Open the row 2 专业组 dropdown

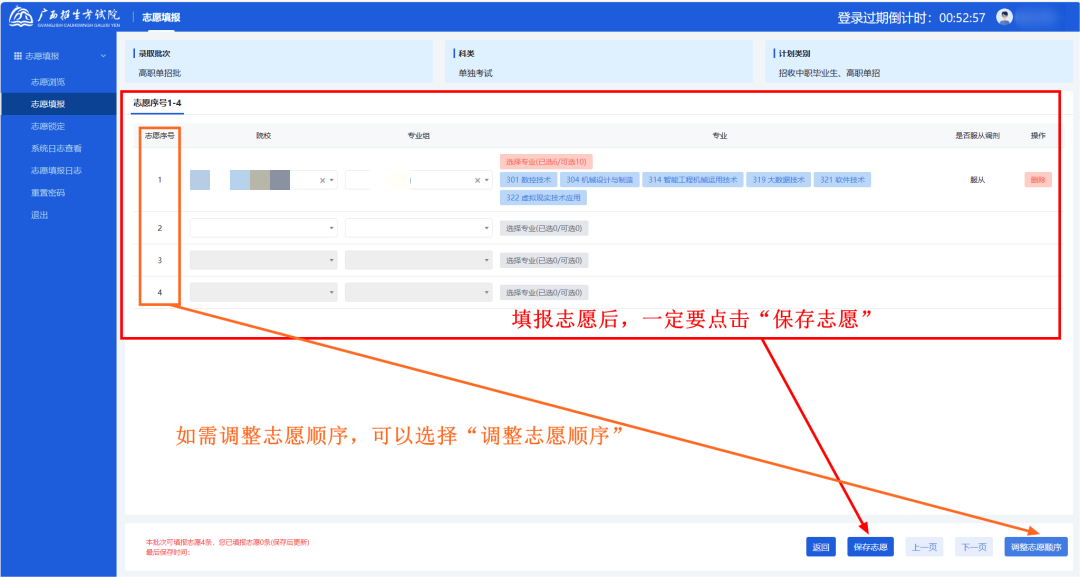pos(418,228)
